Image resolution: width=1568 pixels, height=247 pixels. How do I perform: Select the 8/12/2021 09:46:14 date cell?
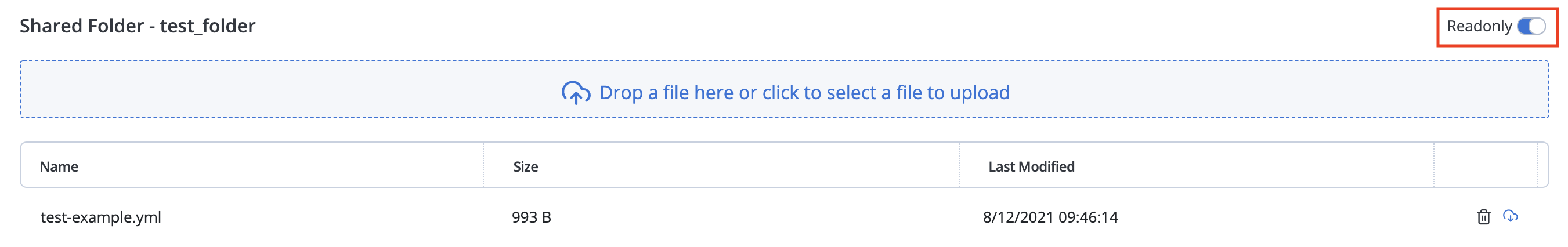pyautogui.click(x=1050, y=217)
